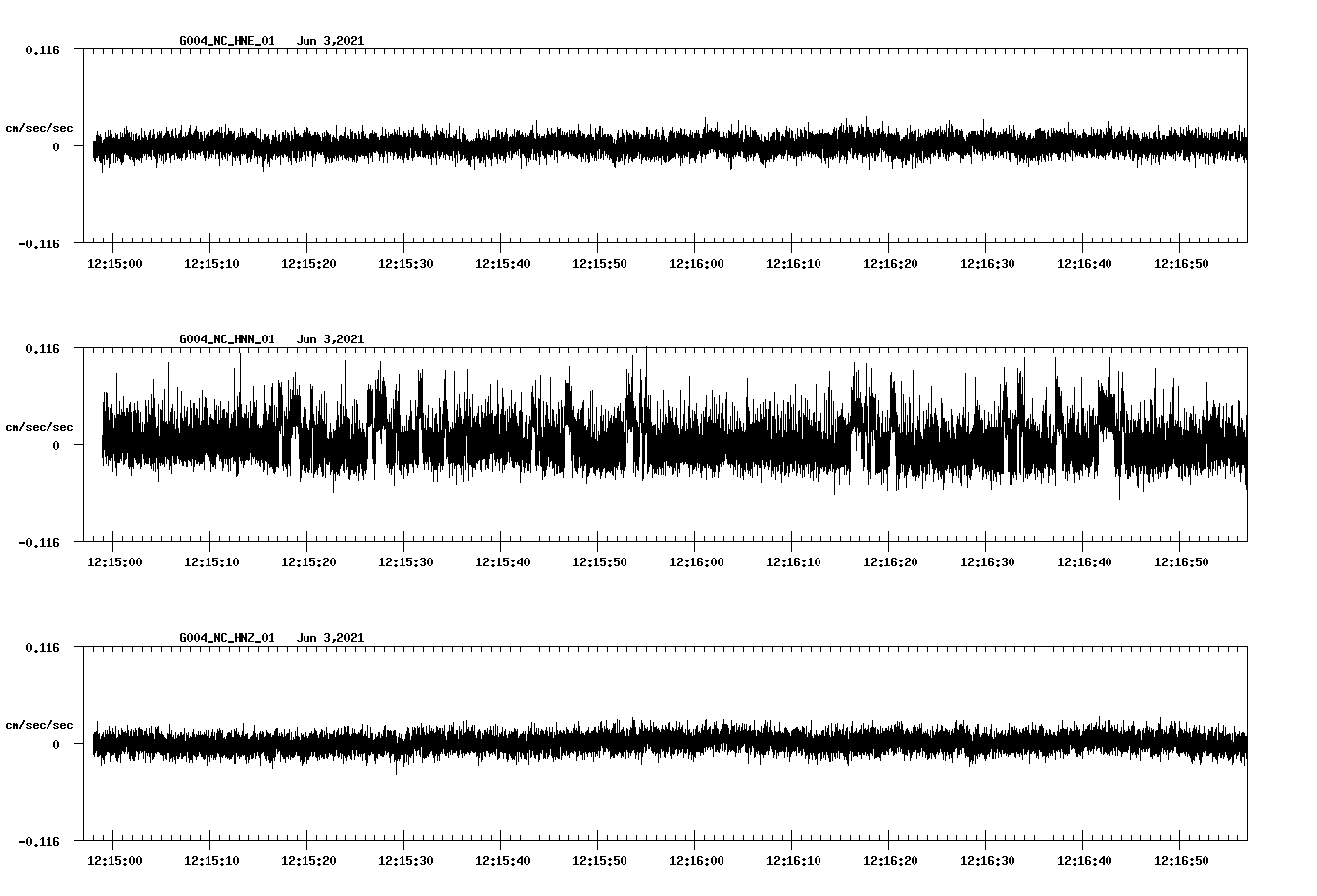This screenshot has width=1317, height=896.
Task: Click 12:15:30 tick label under HNN chart
Action: pos(405,561)
